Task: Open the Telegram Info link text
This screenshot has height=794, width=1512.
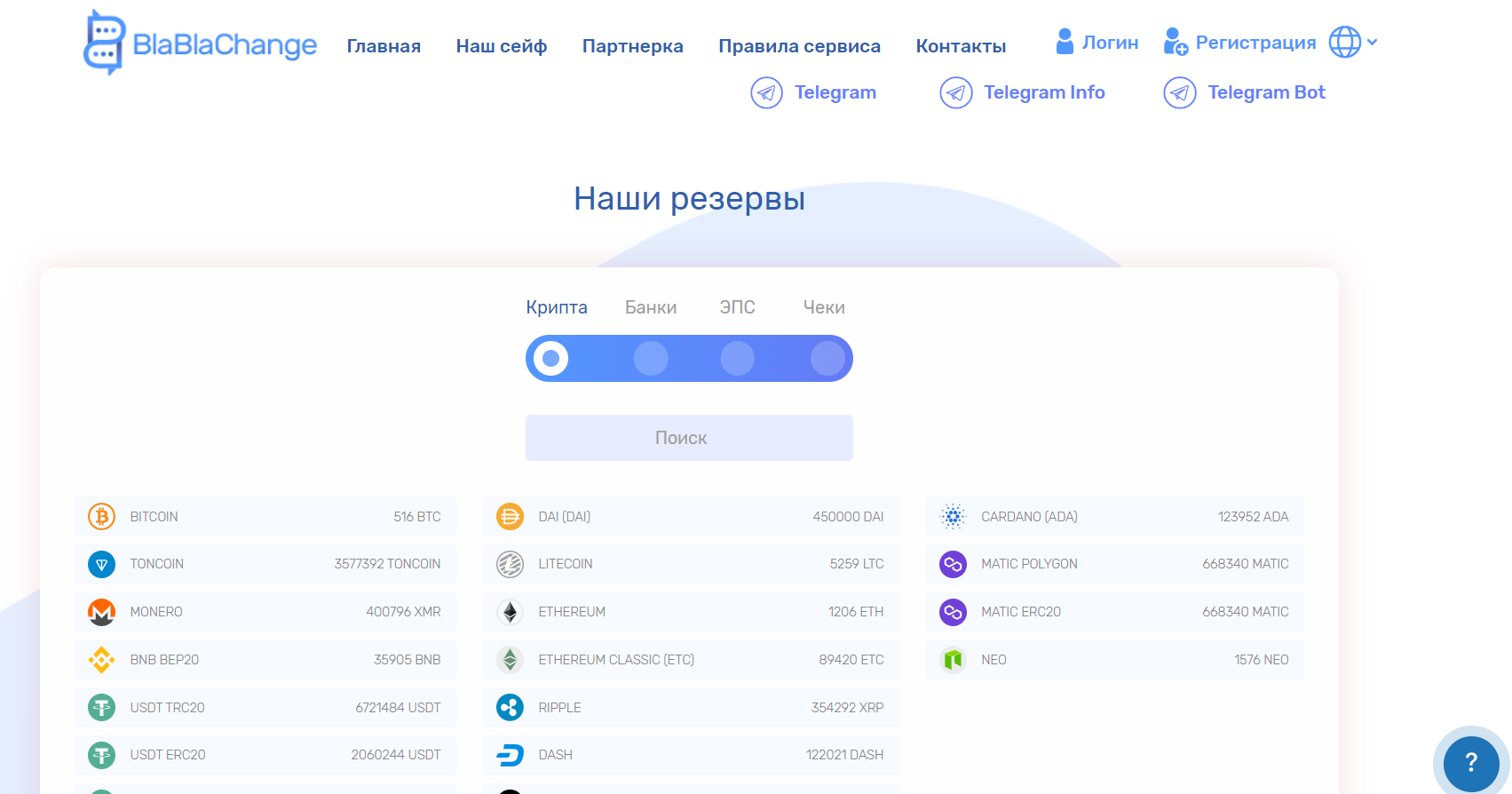Action: (x=1045, y=92)
